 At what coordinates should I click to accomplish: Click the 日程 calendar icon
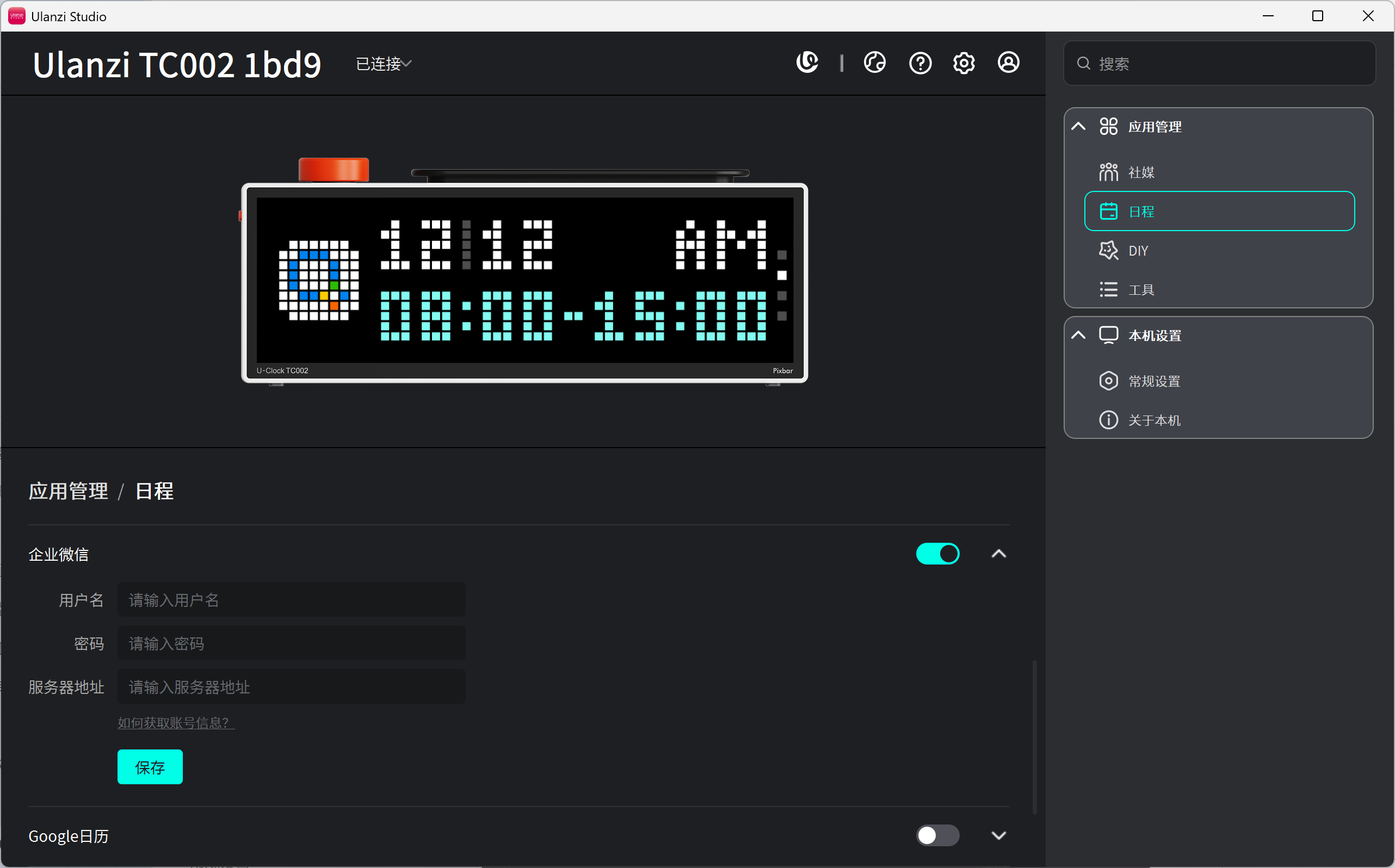click(1108, 210)
